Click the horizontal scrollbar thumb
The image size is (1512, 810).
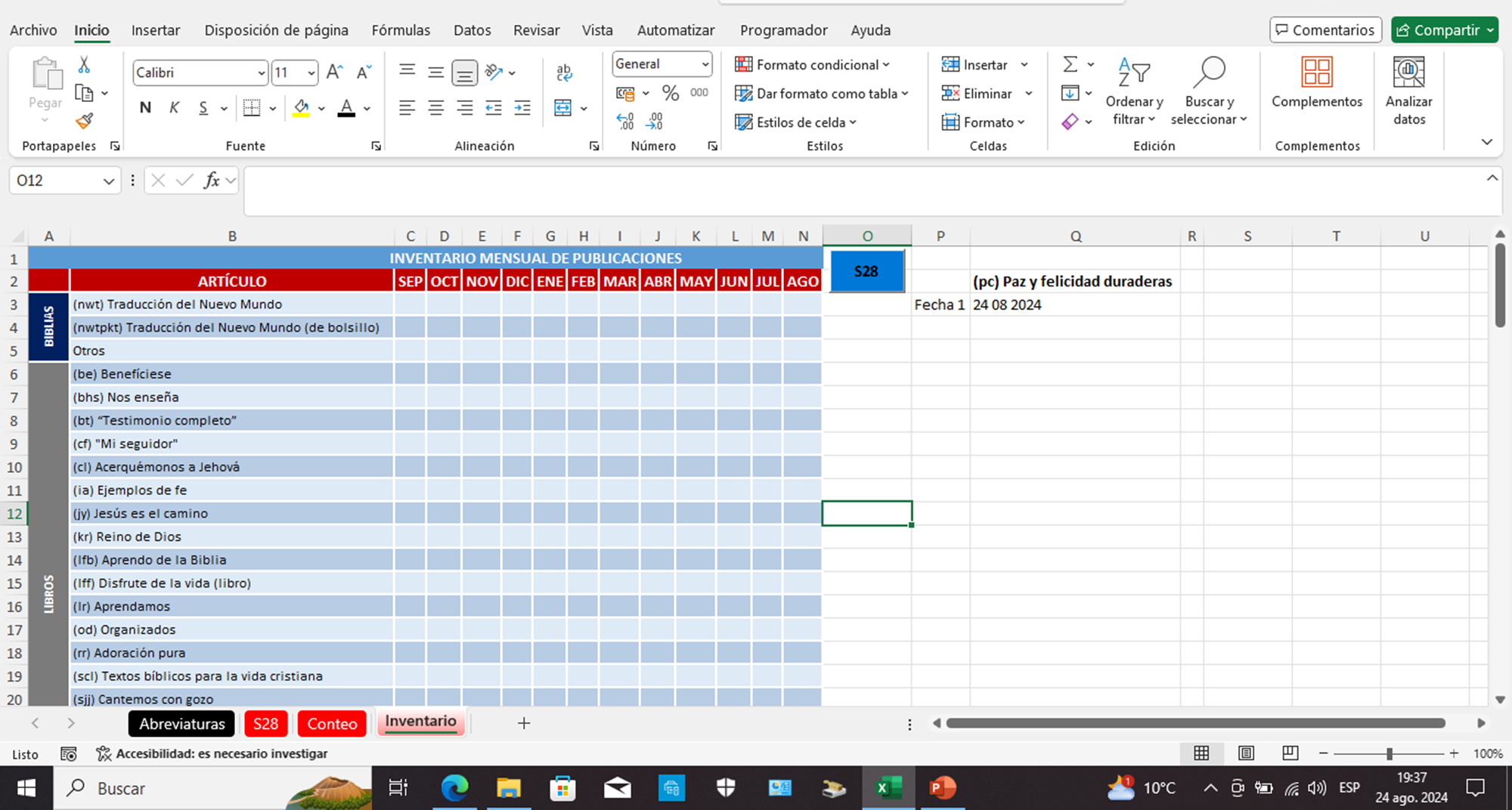[1195, 723]
